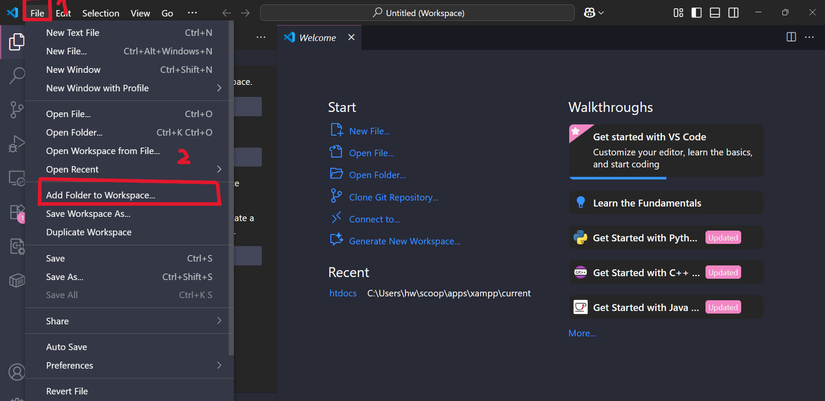
Task: Toggle the primary side bar
Action: tap(697, 13)
